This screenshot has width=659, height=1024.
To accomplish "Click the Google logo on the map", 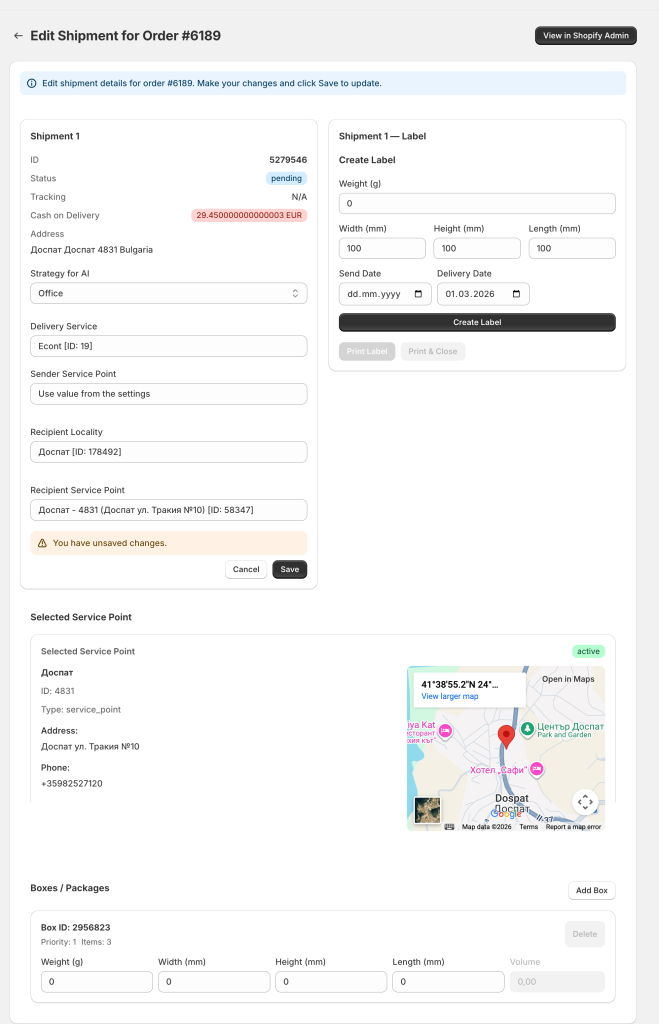I will [x=508, y=814].
